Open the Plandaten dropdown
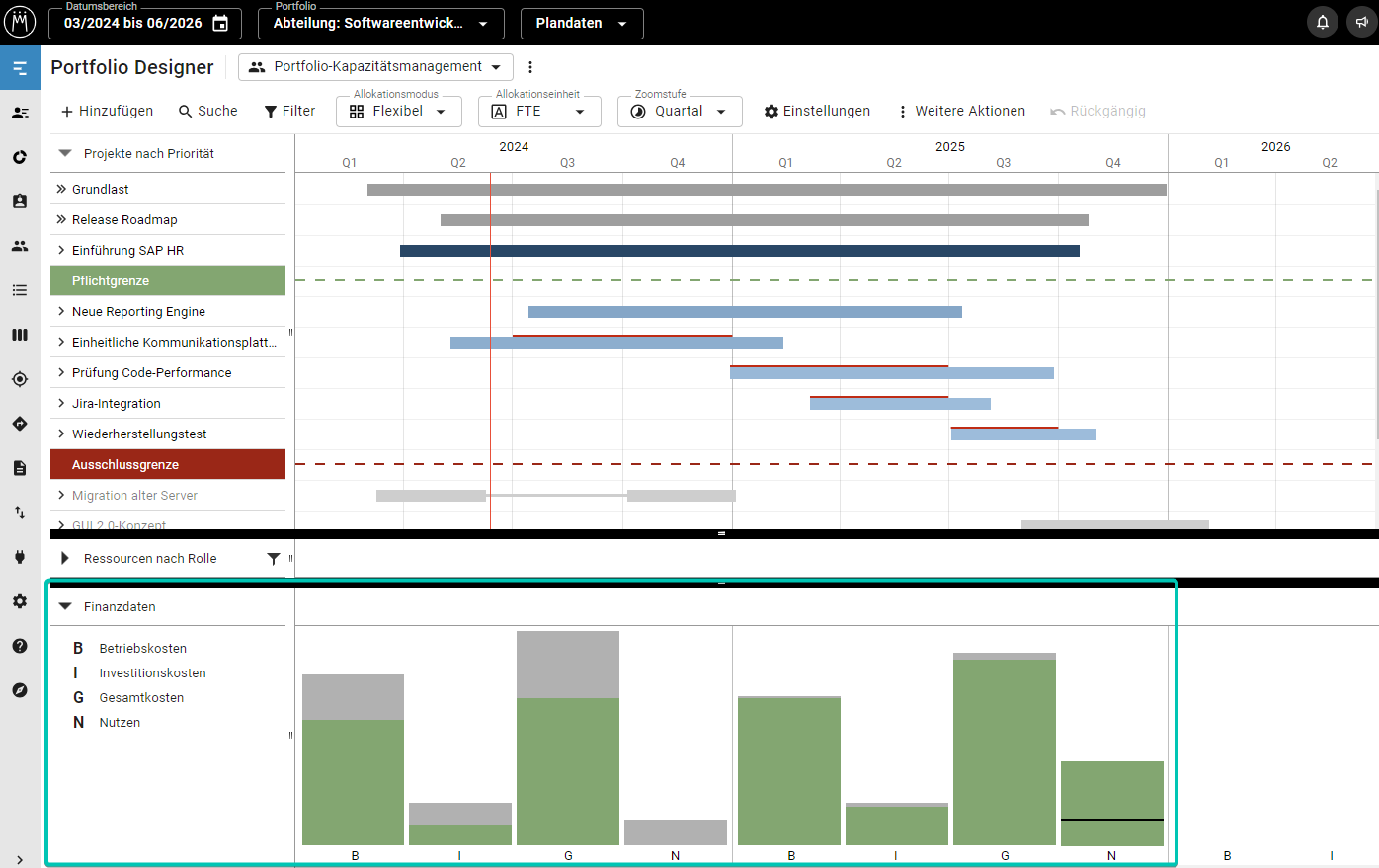The height and width of the screenshot is (868, 1379). [582, 23]
